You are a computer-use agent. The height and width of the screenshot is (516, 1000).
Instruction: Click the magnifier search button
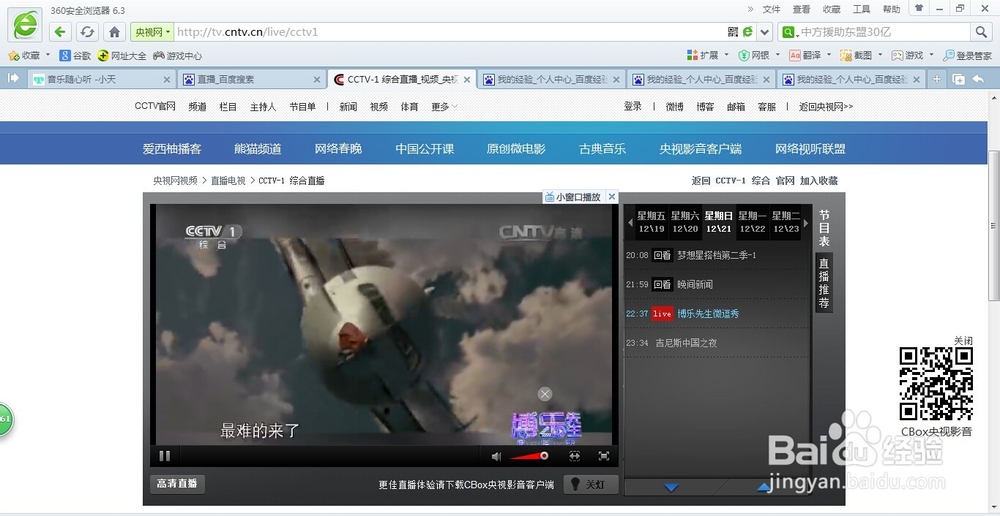(980, 32)
